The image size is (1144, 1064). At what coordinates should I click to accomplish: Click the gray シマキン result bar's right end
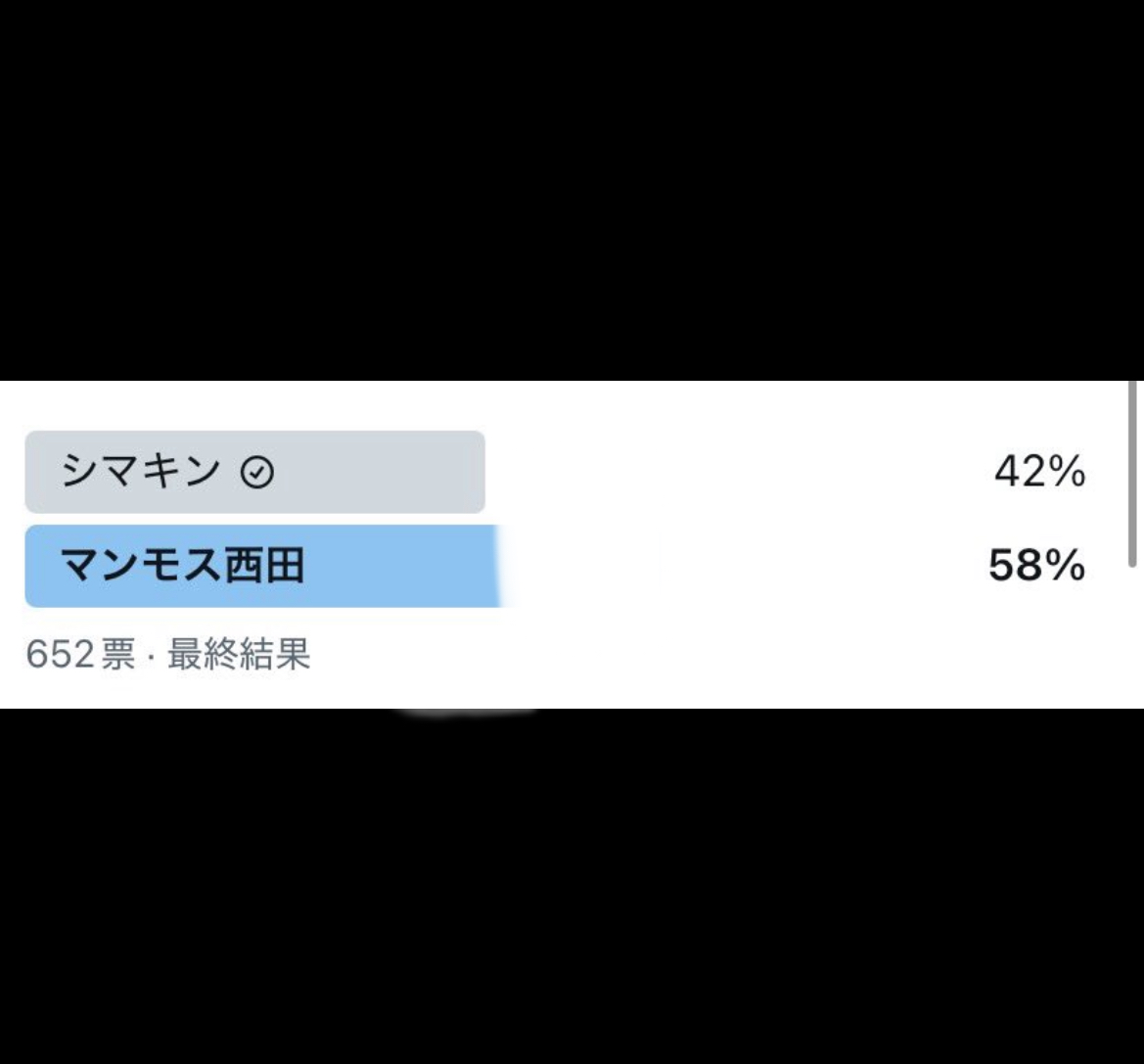click(478, 472)
